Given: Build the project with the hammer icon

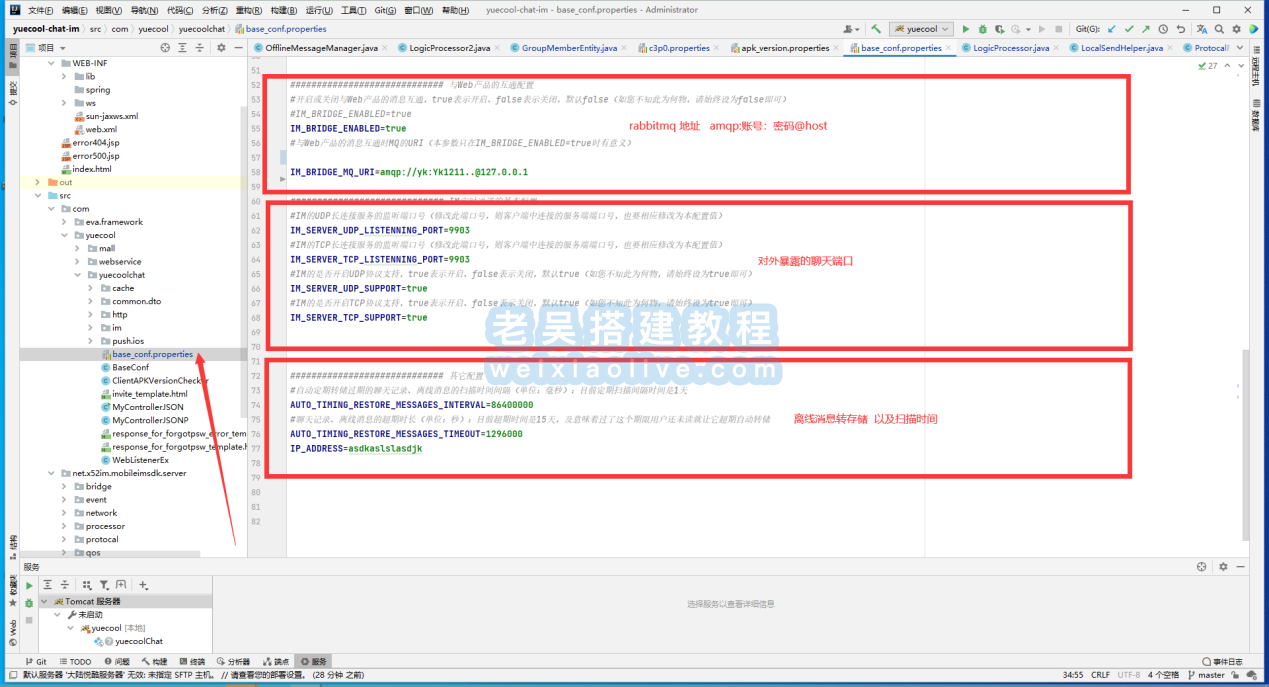Looking at the screenshot, I should coord(876,29).
